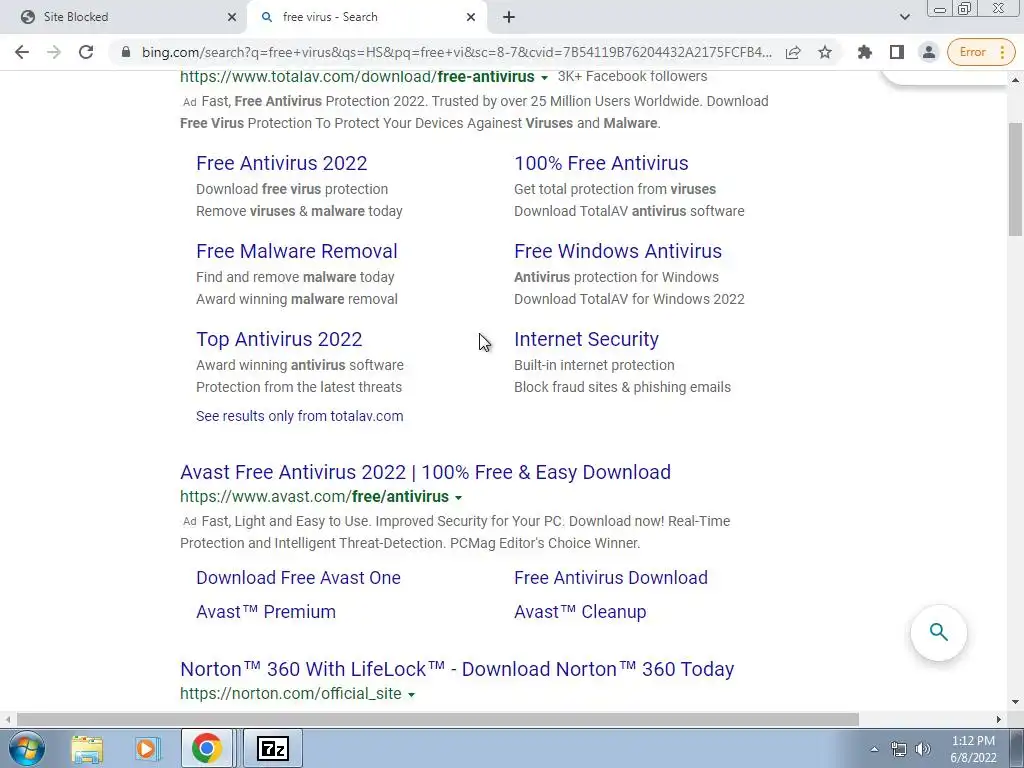The image size is (1024, 768).
Task: Close the Site Blocked tab
Action: 232,18
